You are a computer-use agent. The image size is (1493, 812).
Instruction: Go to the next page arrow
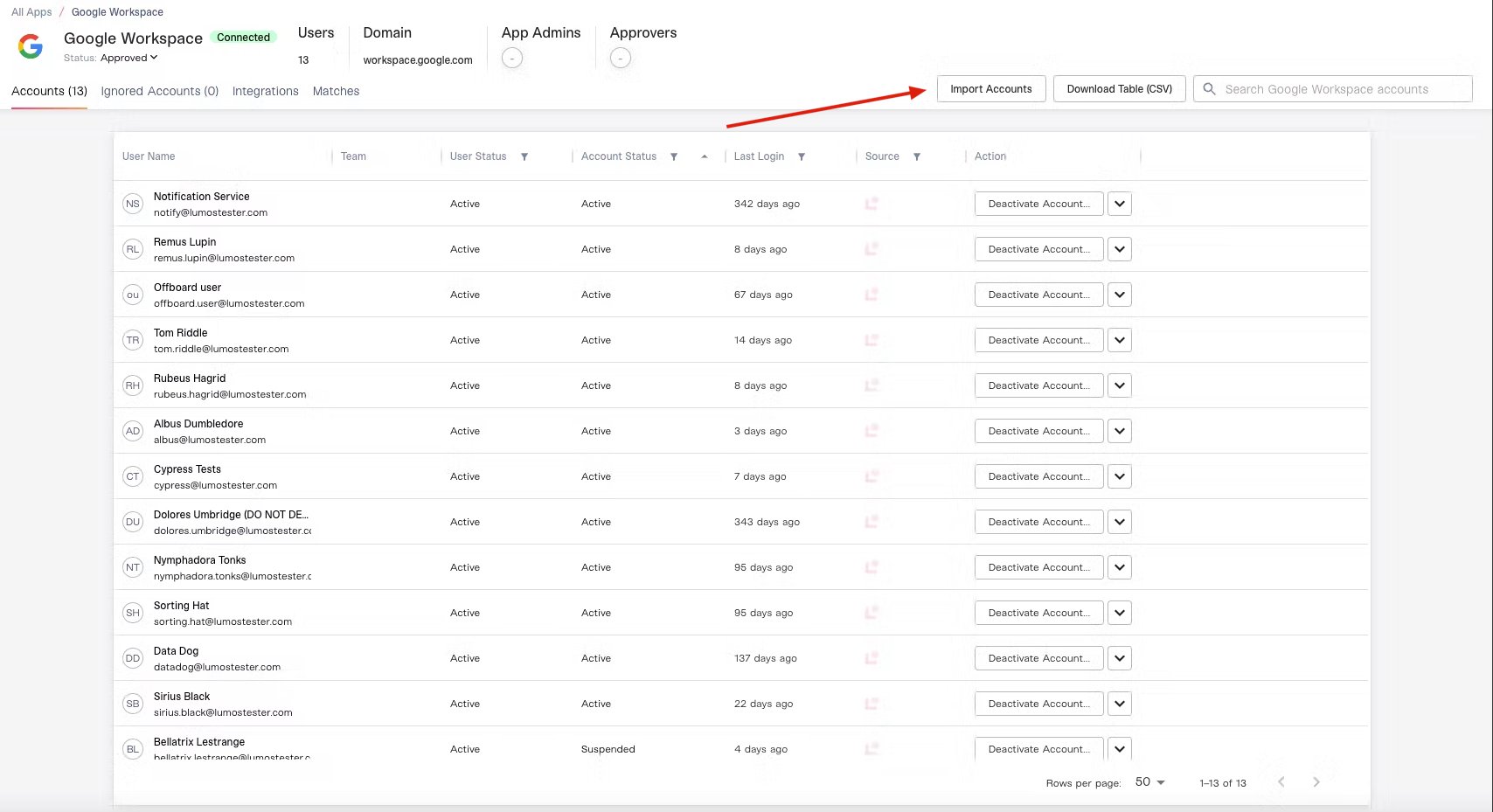[x=1316, y=782]
